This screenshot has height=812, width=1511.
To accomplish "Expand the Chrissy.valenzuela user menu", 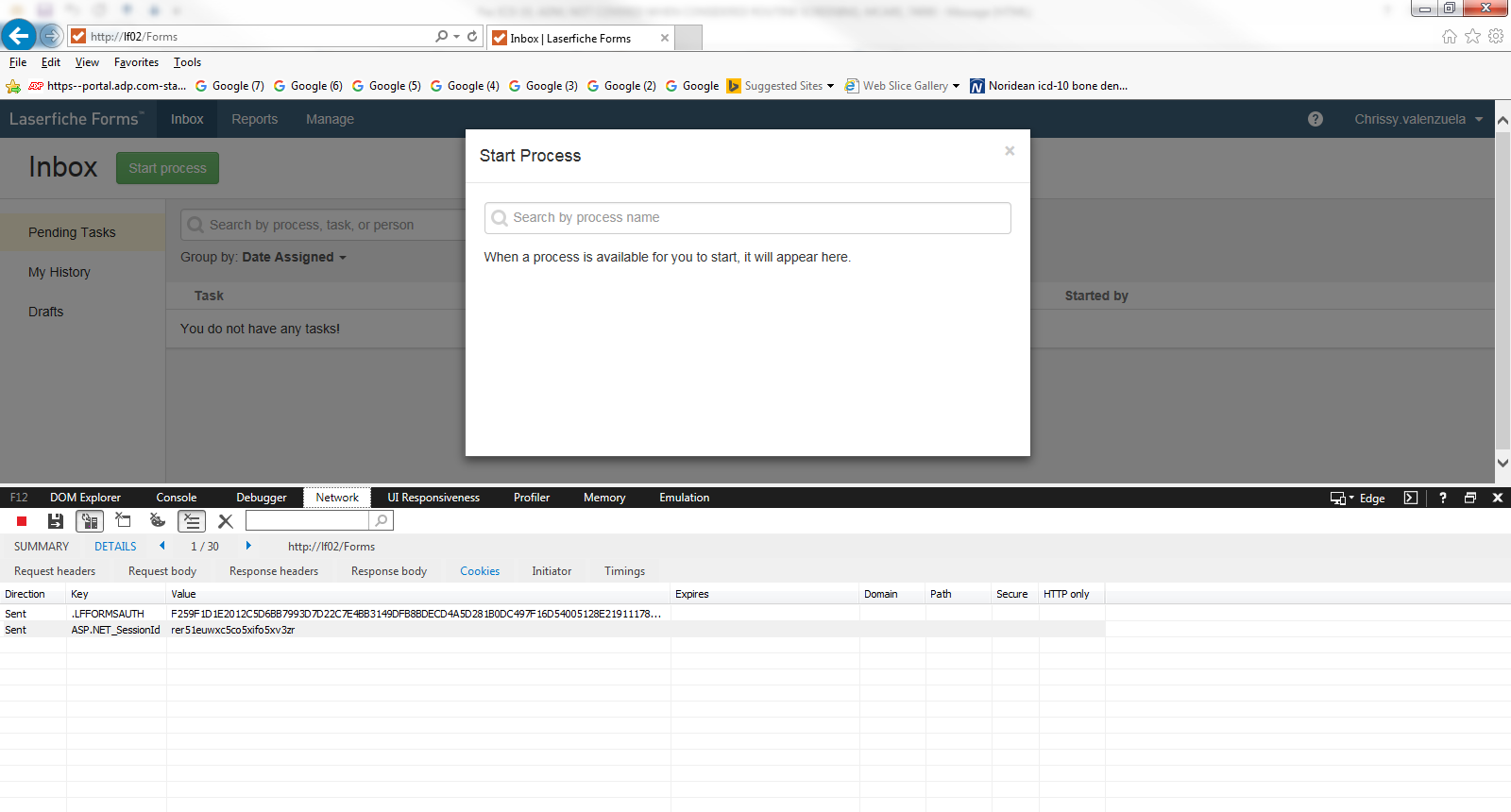I will pyautogui.click(x=1418, y=119).
